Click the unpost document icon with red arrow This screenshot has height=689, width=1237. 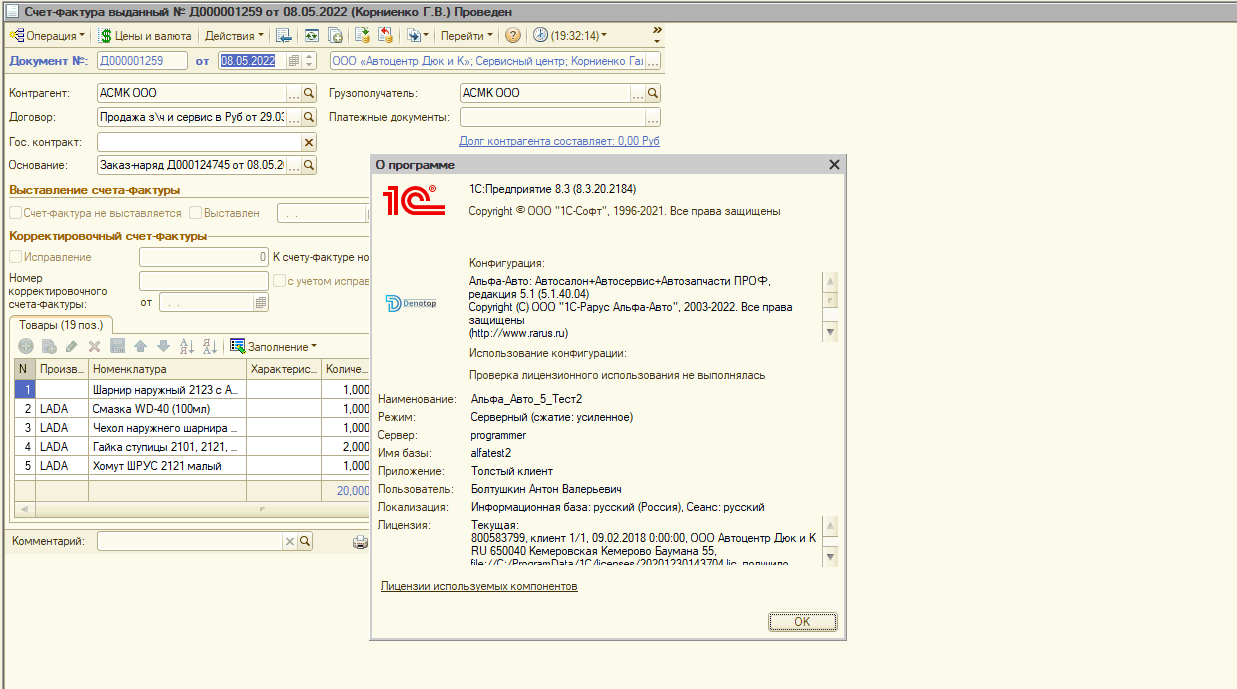(x=385, y=35)
